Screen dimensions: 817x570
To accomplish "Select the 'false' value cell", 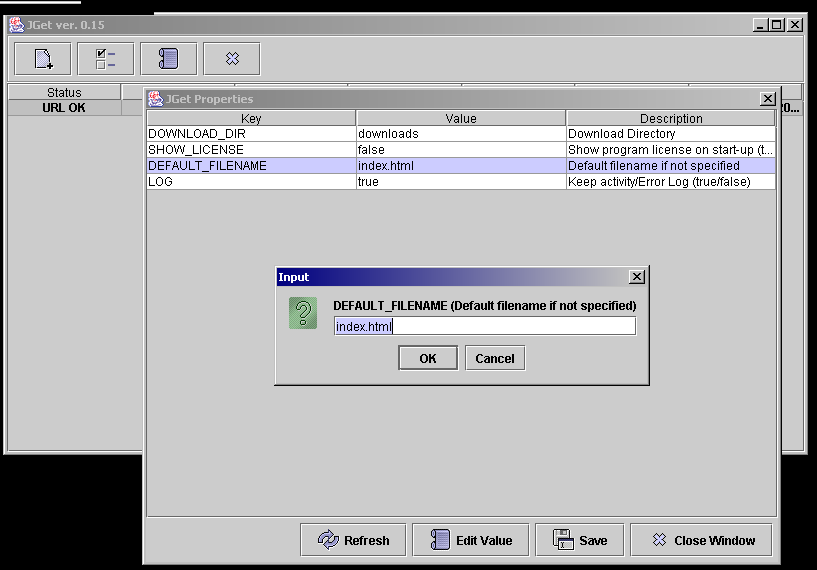I will (461, 150).
